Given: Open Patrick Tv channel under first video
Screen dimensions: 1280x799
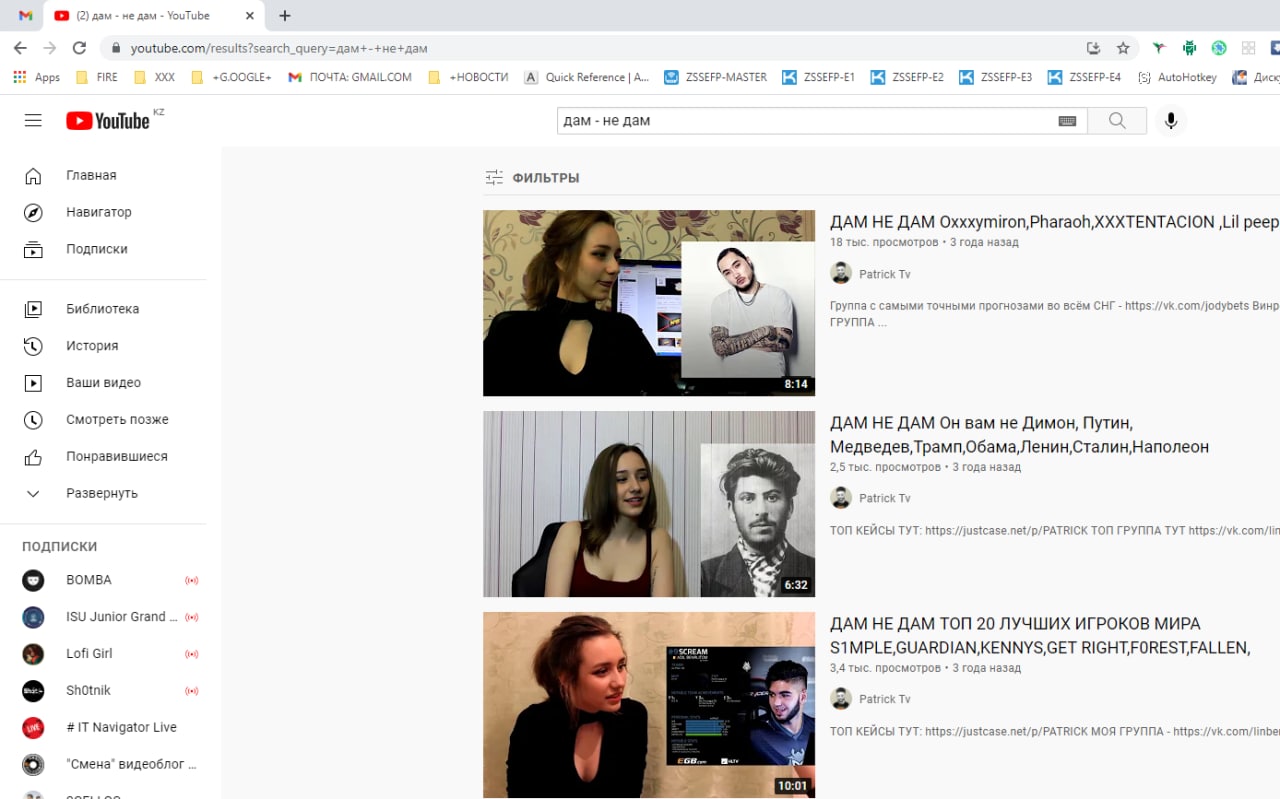Looking at the screenshot, I should [884, 274].
